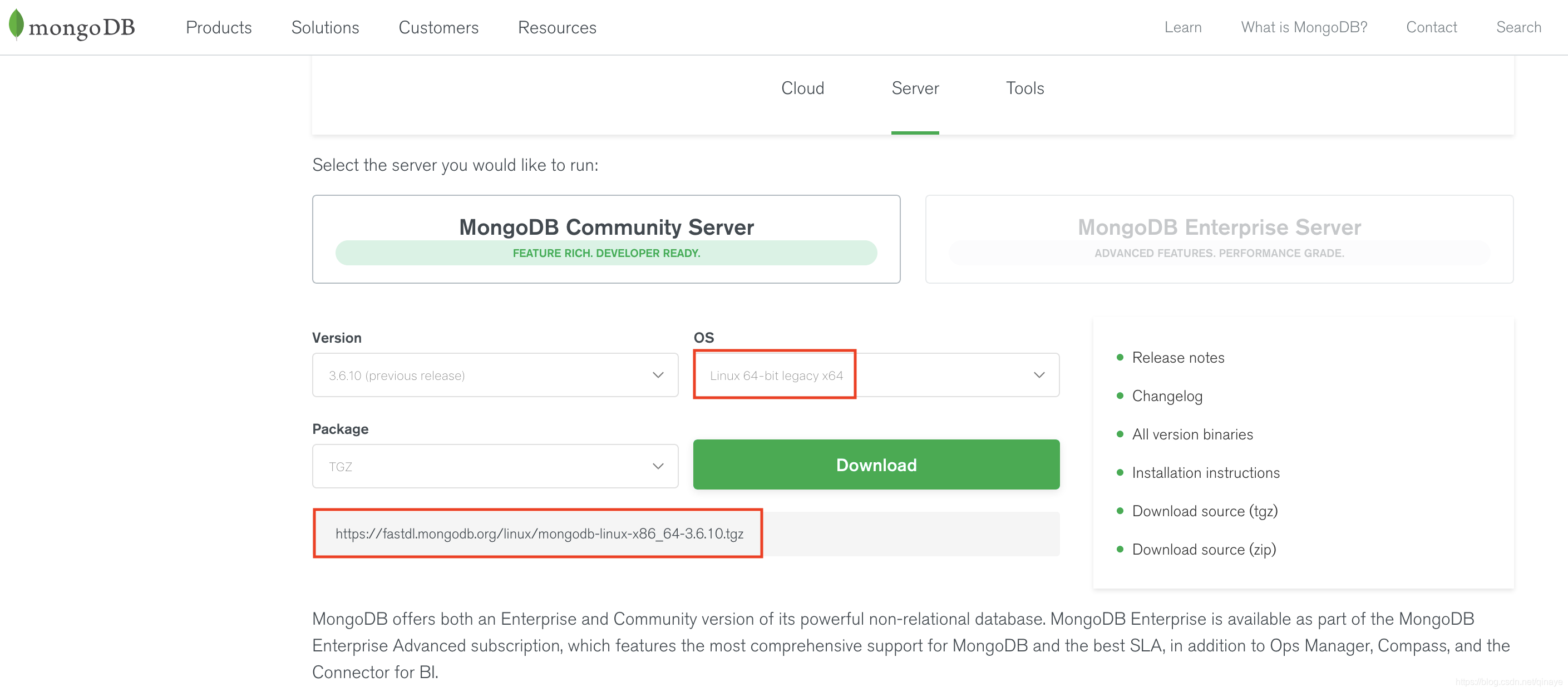Image resolution: width=1568 pixels, height=692 pixels.
Task: Click the 'ADVANCED FEATURES. PERFORMANCE GRADE.' banner
Action: click(x=1219, y=253)
